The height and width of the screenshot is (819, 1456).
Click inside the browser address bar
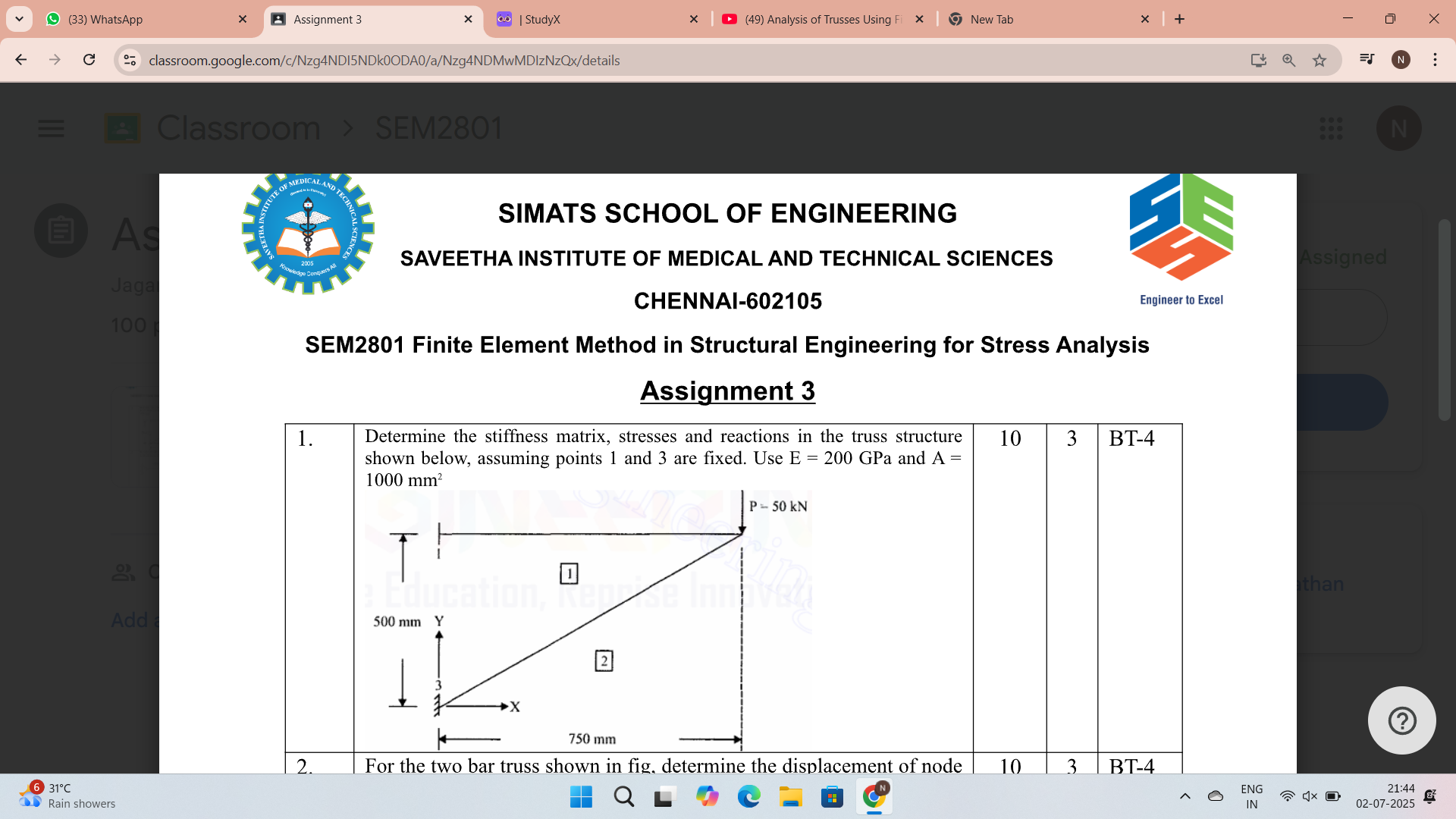tap(455, 60)
